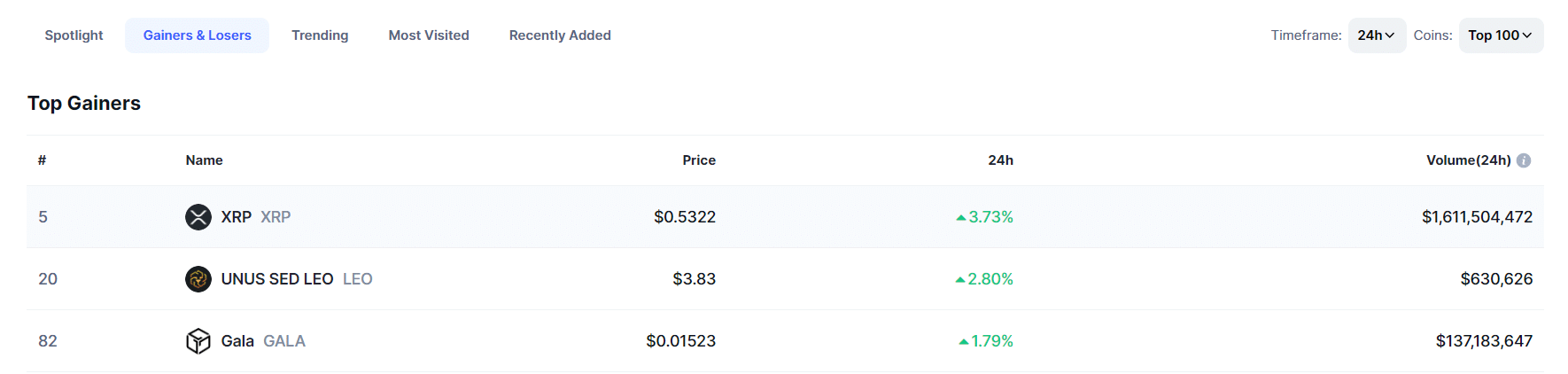
Task: Click the green up arrow beside 2.80%
Action: [960, 279]
